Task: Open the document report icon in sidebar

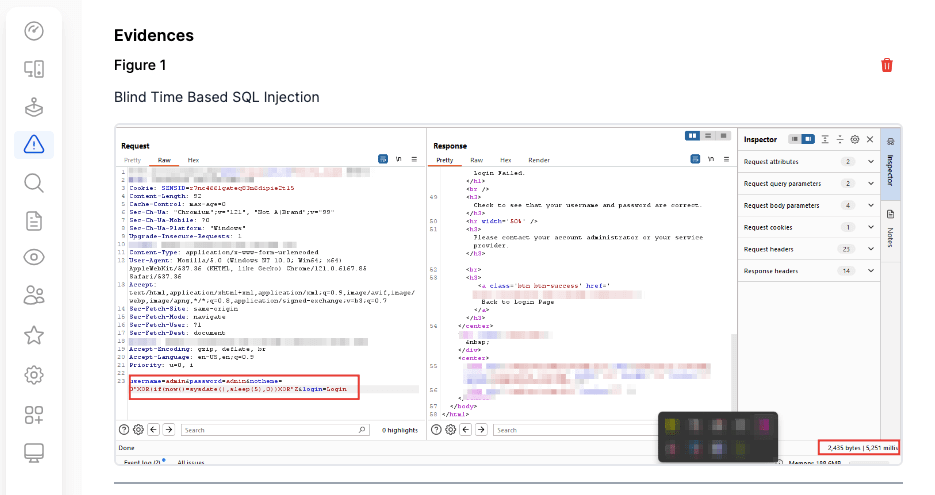Action: (x=34, y=221)
